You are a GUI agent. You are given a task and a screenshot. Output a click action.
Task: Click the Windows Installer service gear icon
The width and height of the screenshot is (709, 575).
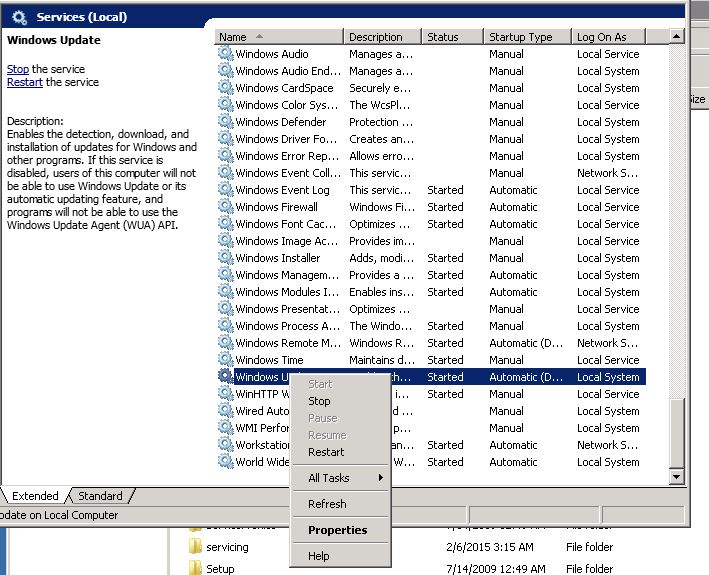click(225, 257)
